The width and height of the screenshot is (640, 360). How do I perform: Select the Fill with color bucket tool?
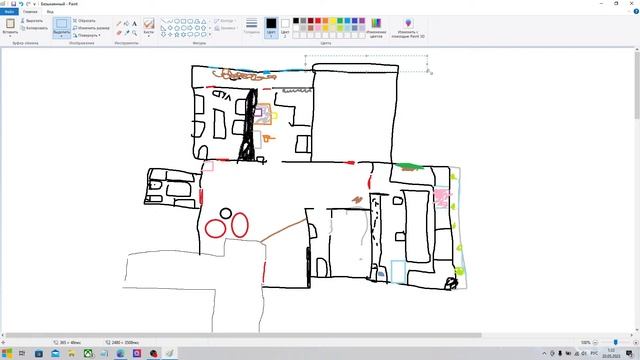(x=127, y=24)
